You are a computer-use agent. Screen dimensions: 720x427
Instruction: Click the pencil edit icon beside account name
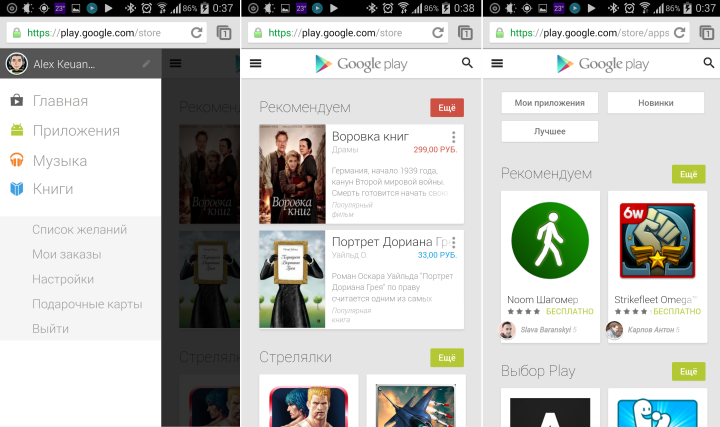[x=146, y=64]
